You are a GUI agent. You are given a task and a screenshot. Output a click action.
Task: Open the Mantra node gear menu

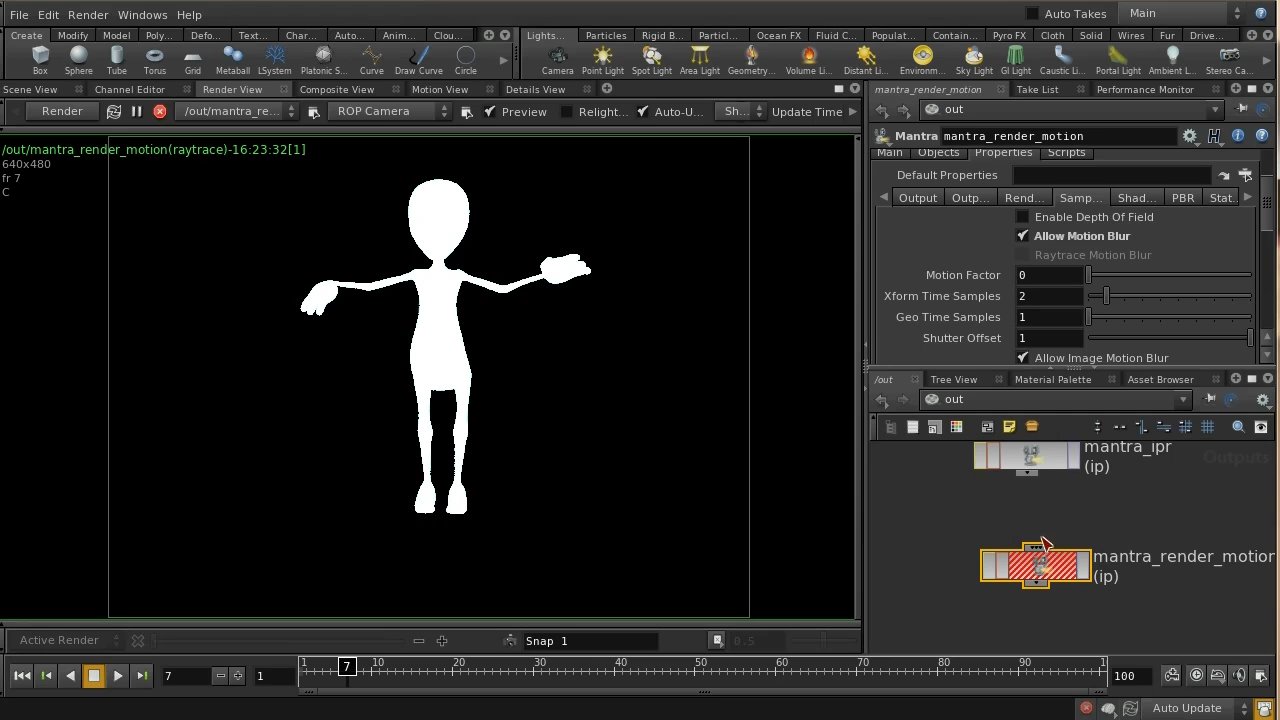1189,136
